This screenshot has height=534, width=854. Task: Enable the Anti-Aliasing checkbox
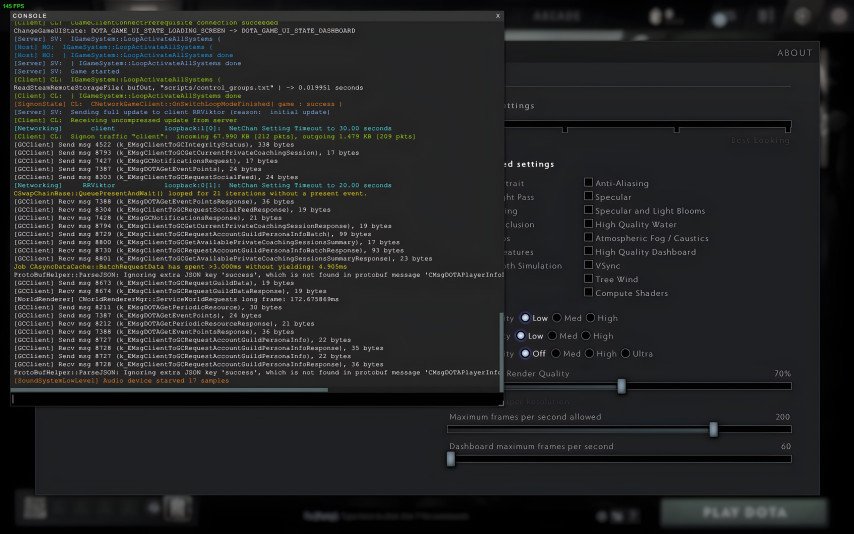click(x=589, y=183)
